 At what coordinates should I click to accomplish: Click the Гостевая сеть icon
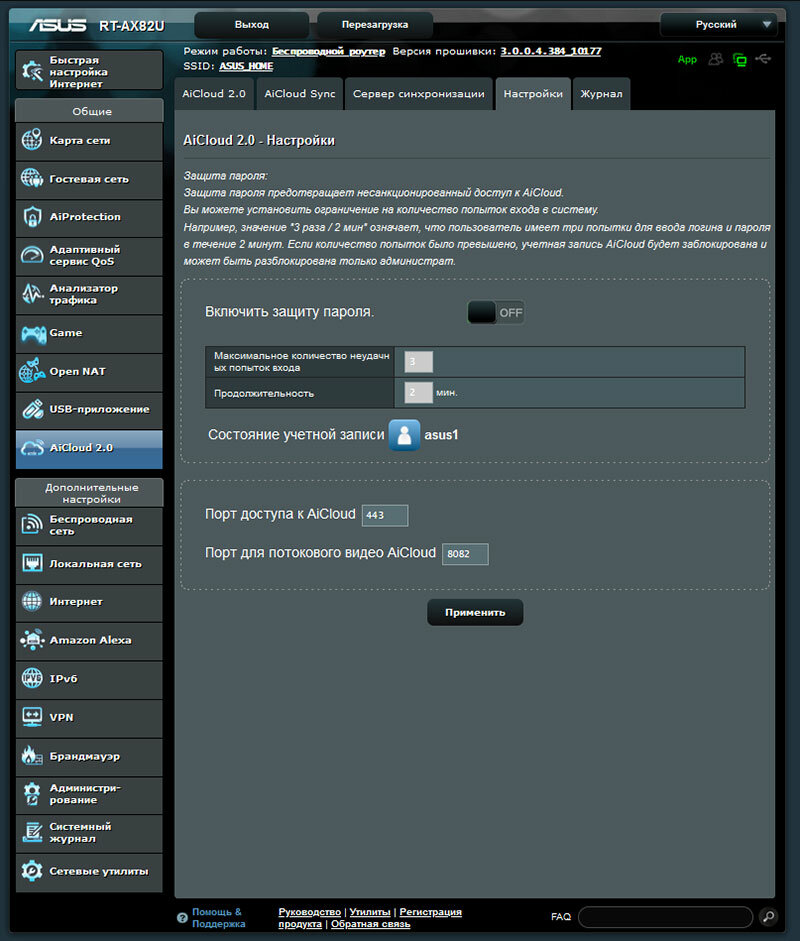tap(32, 178)
